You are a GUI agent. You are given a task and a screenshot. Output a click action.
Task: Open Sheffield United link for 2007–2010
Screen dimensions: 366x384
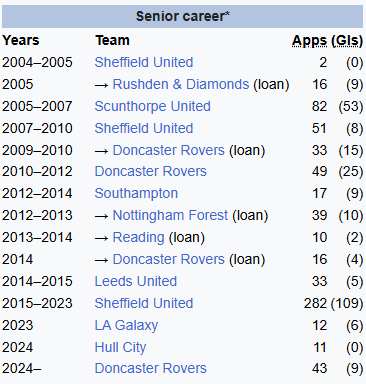pos(144,128)
